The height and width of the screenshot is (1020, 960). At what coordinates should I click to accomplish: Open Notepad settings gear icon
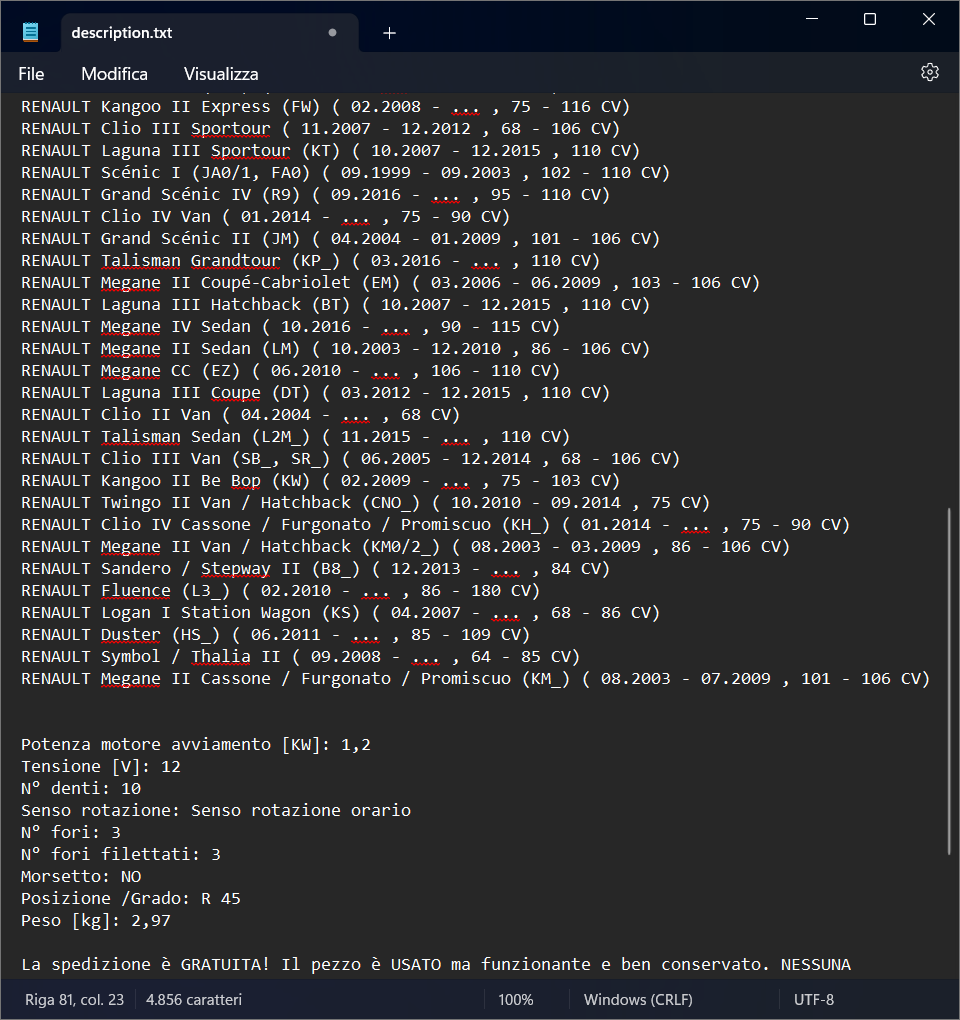(929, 72)
